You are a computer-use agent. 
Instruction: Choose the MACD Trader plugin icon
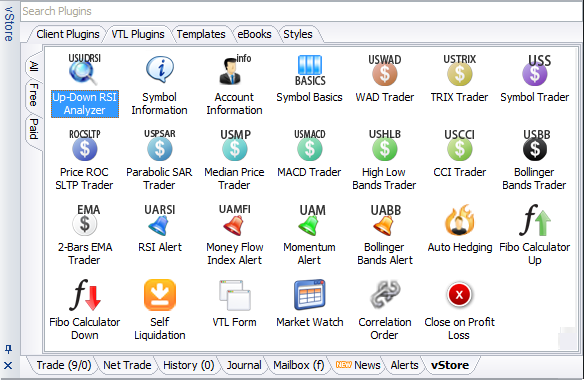coord(310,145)
